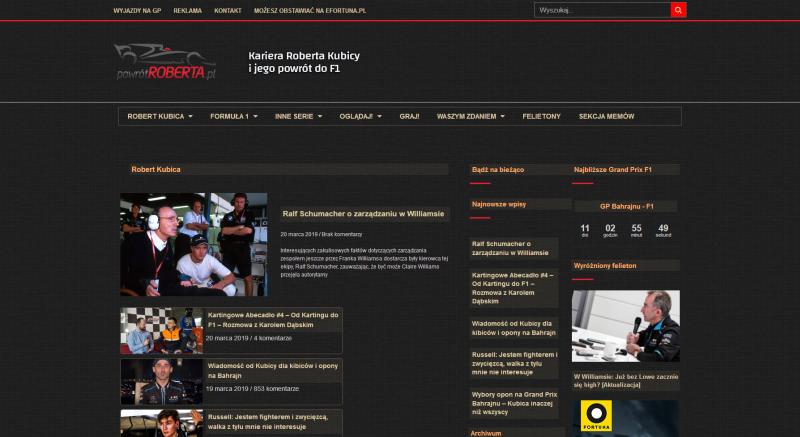Open the Kontakt top link
This screenshot has width=800, height=437.
click(228, 11)
